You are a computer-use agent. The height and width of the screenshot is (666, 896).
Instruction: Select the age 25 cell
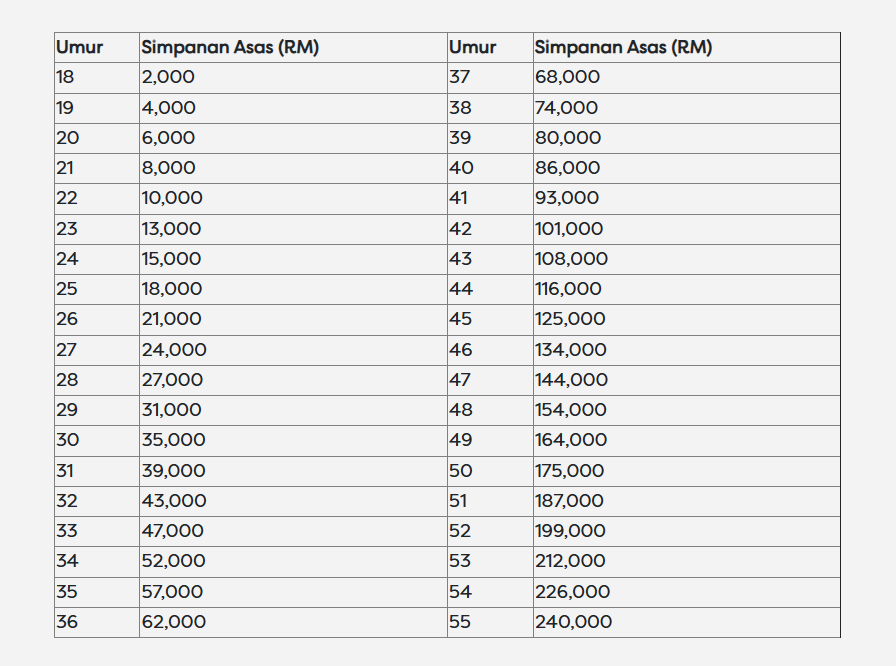(x=97, y=290)
